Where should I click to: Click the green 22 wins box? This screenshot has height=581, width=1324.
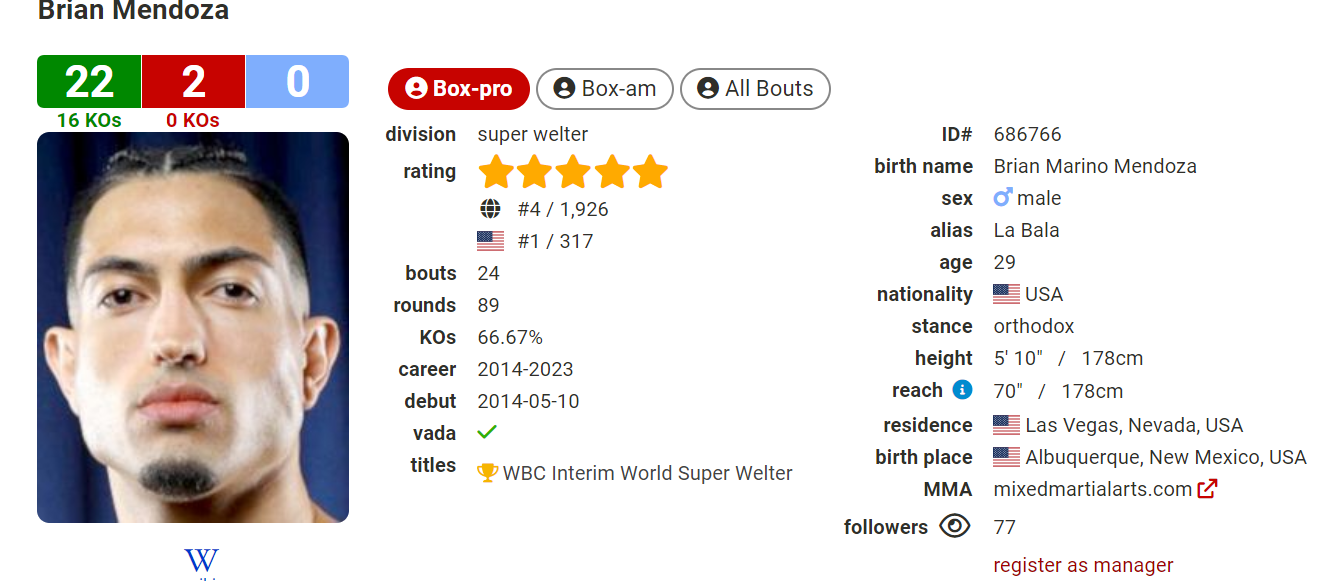[89, 81]
